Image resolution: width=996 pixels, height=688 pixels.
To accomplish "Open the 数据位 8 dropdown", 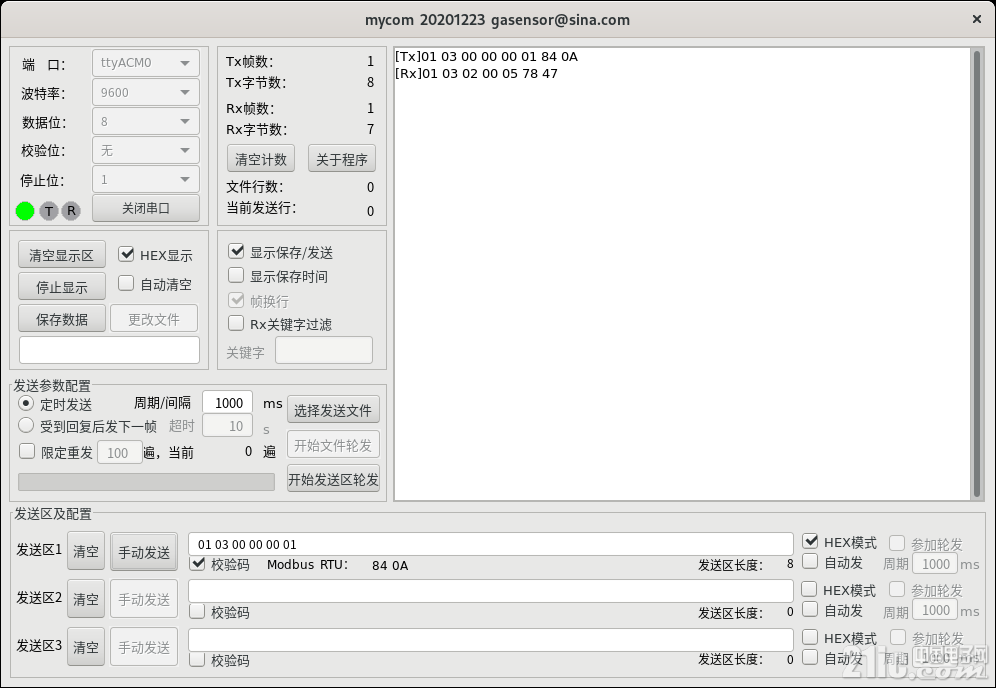I will (145, 121).
